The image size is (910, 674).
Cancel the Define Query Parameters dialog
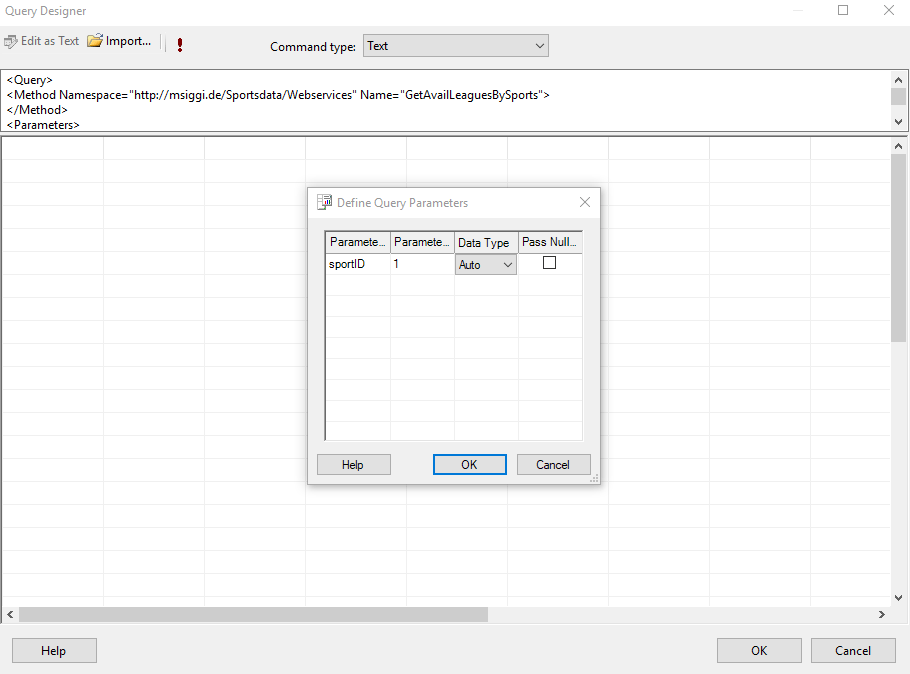(x=553, y=465)
